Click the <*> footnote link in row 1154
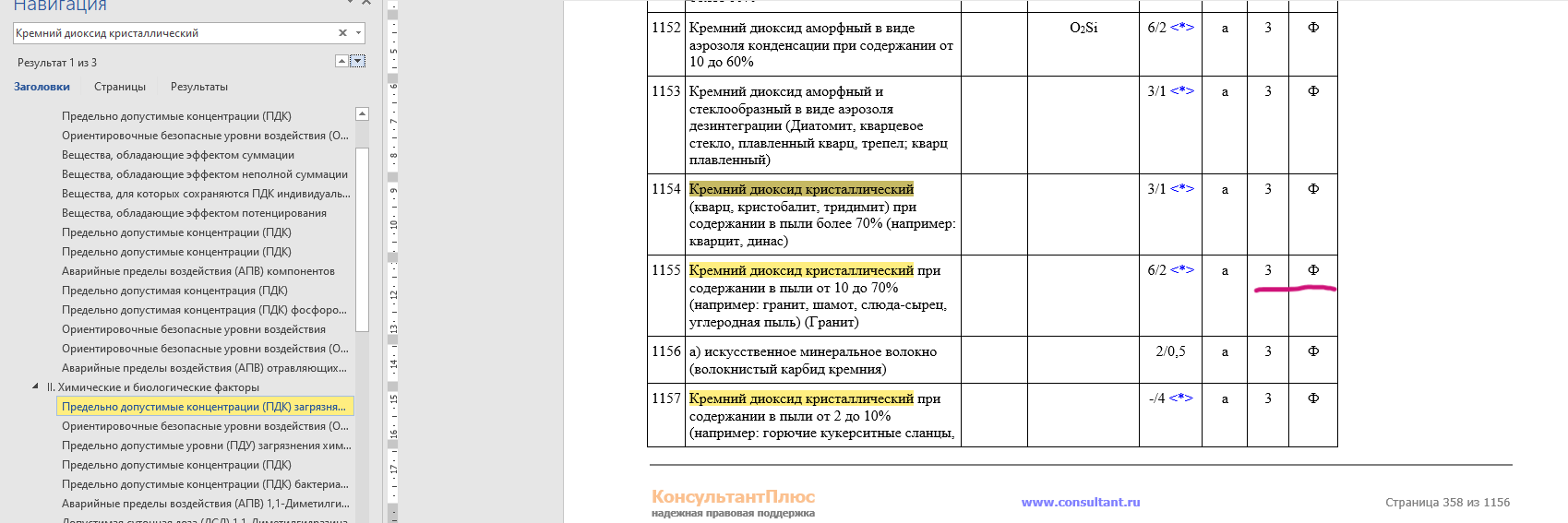This screenshot has width=1568, height=523. [x=1182, y=189]
